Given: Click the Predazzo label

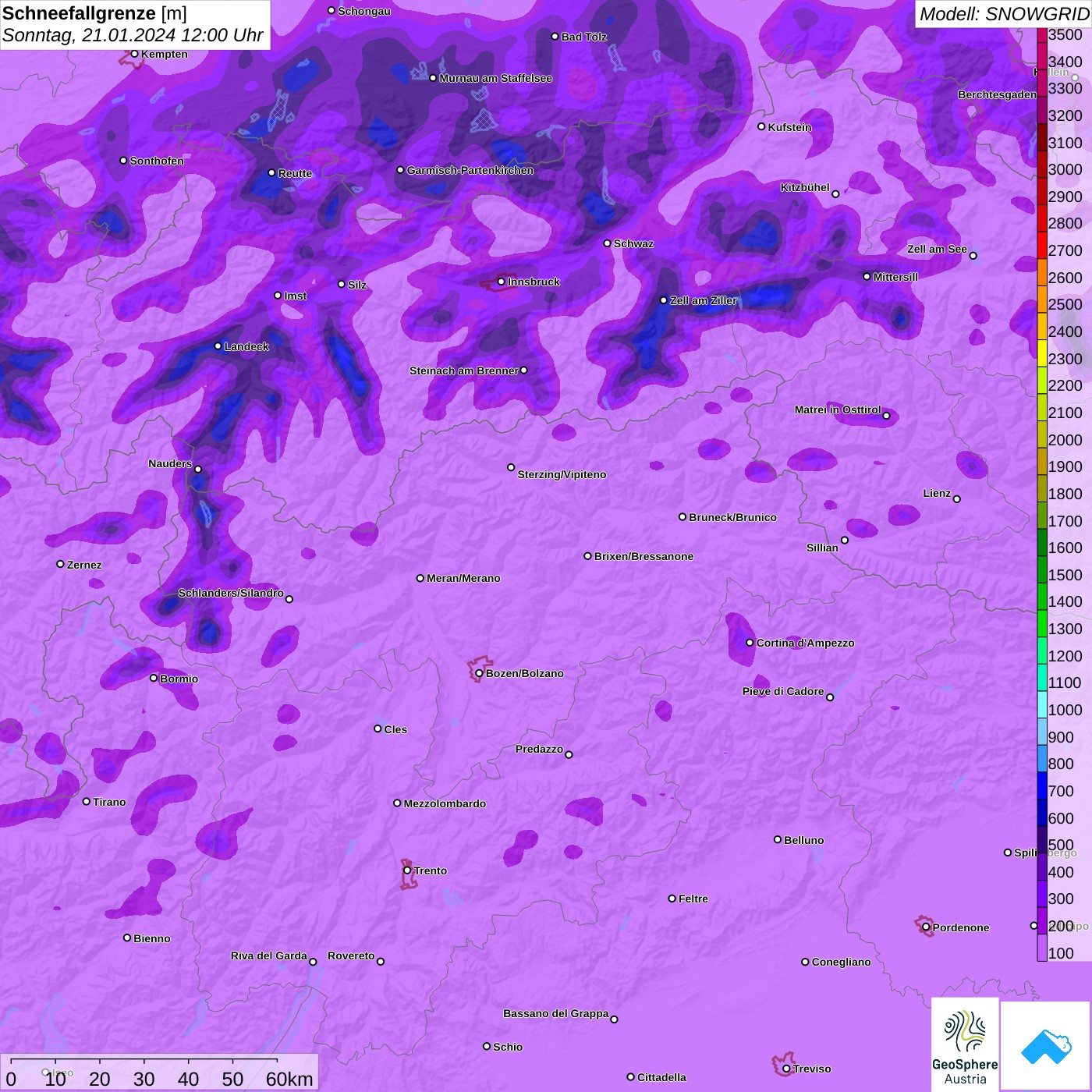Looking at the screenshot, I should (x=539, y=749).
